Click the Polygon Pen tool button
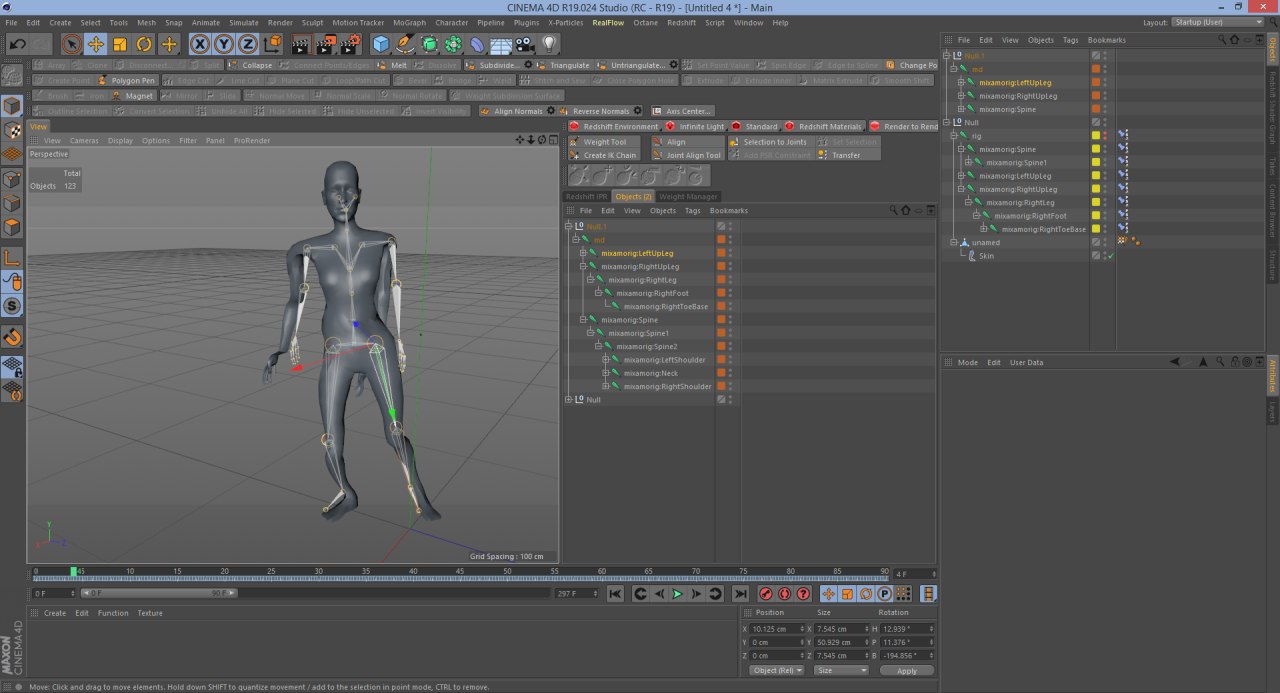 pos(127,80)
